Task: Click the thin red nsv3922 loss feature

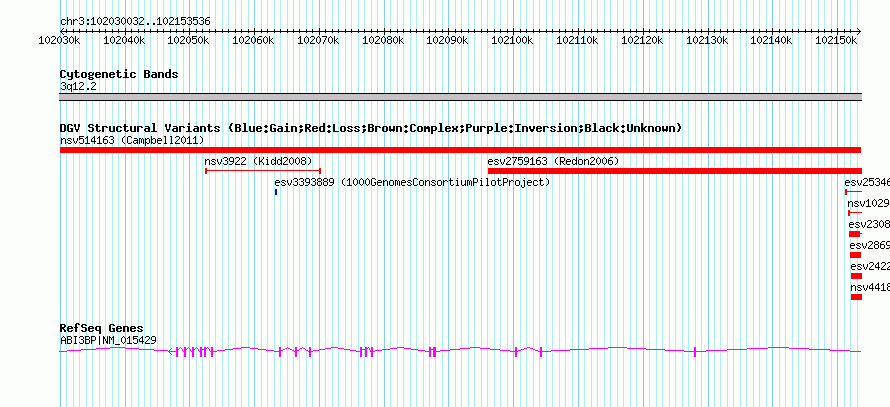Action: click(263, 170)
